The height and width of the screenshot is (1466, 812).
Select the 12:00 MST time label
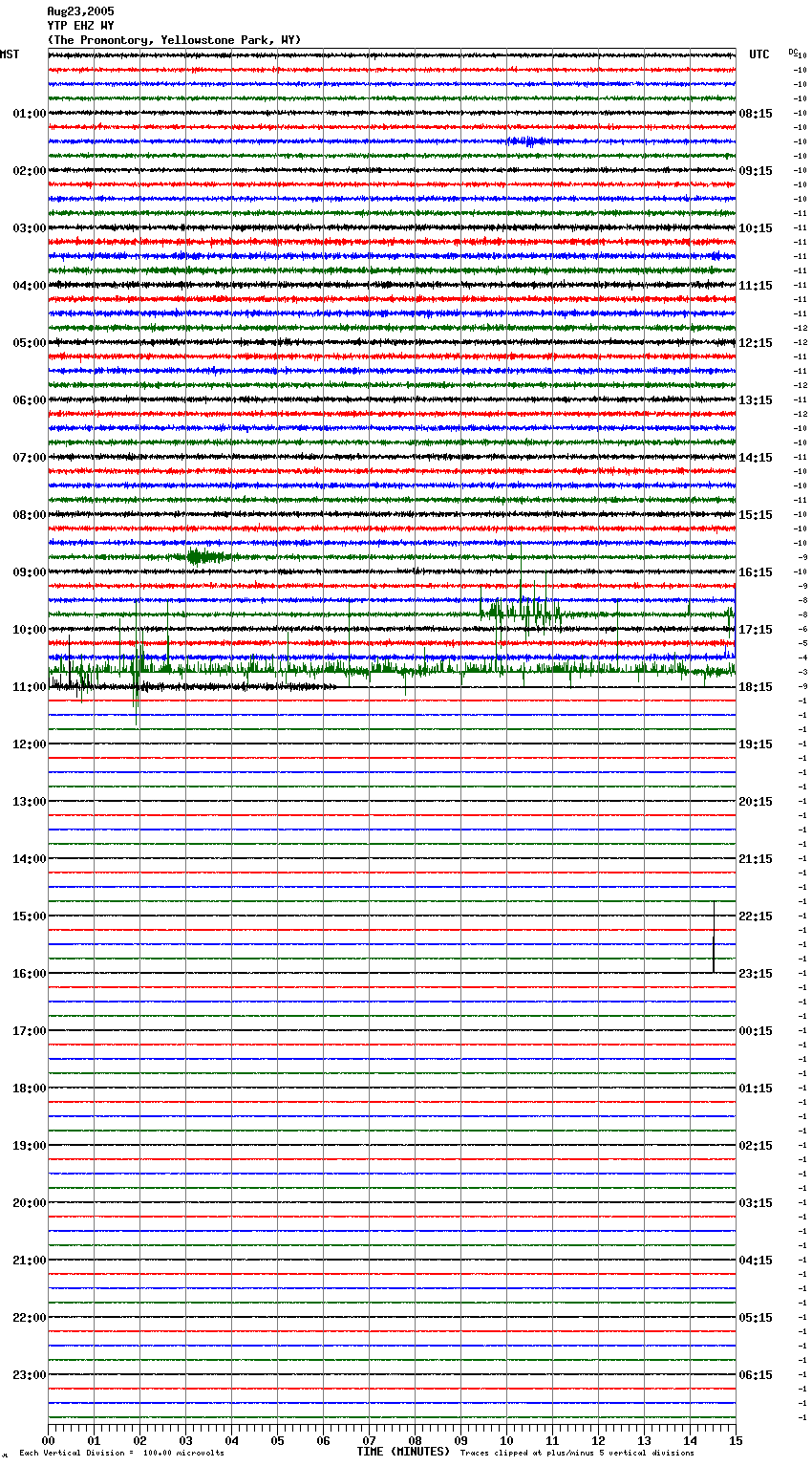click(30, 744)
